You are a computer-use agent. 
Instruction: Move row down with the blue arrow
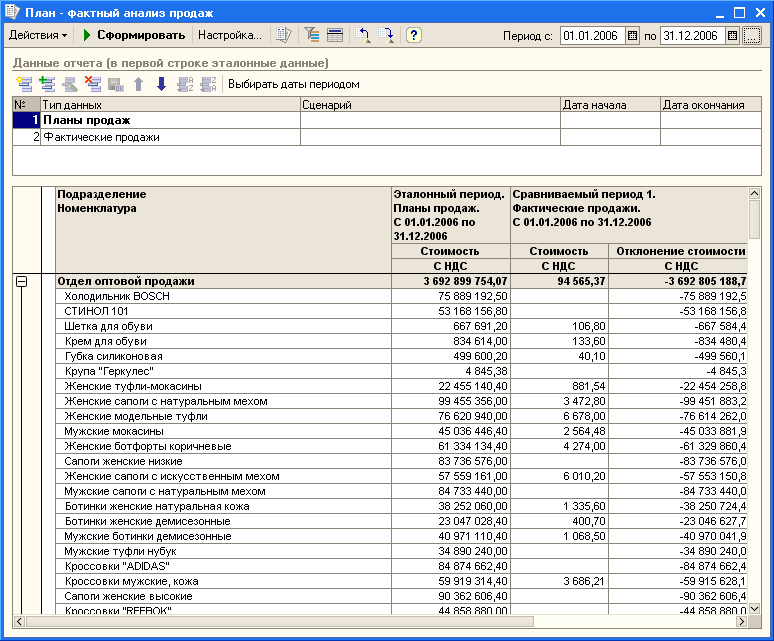[x=161, y=84]
